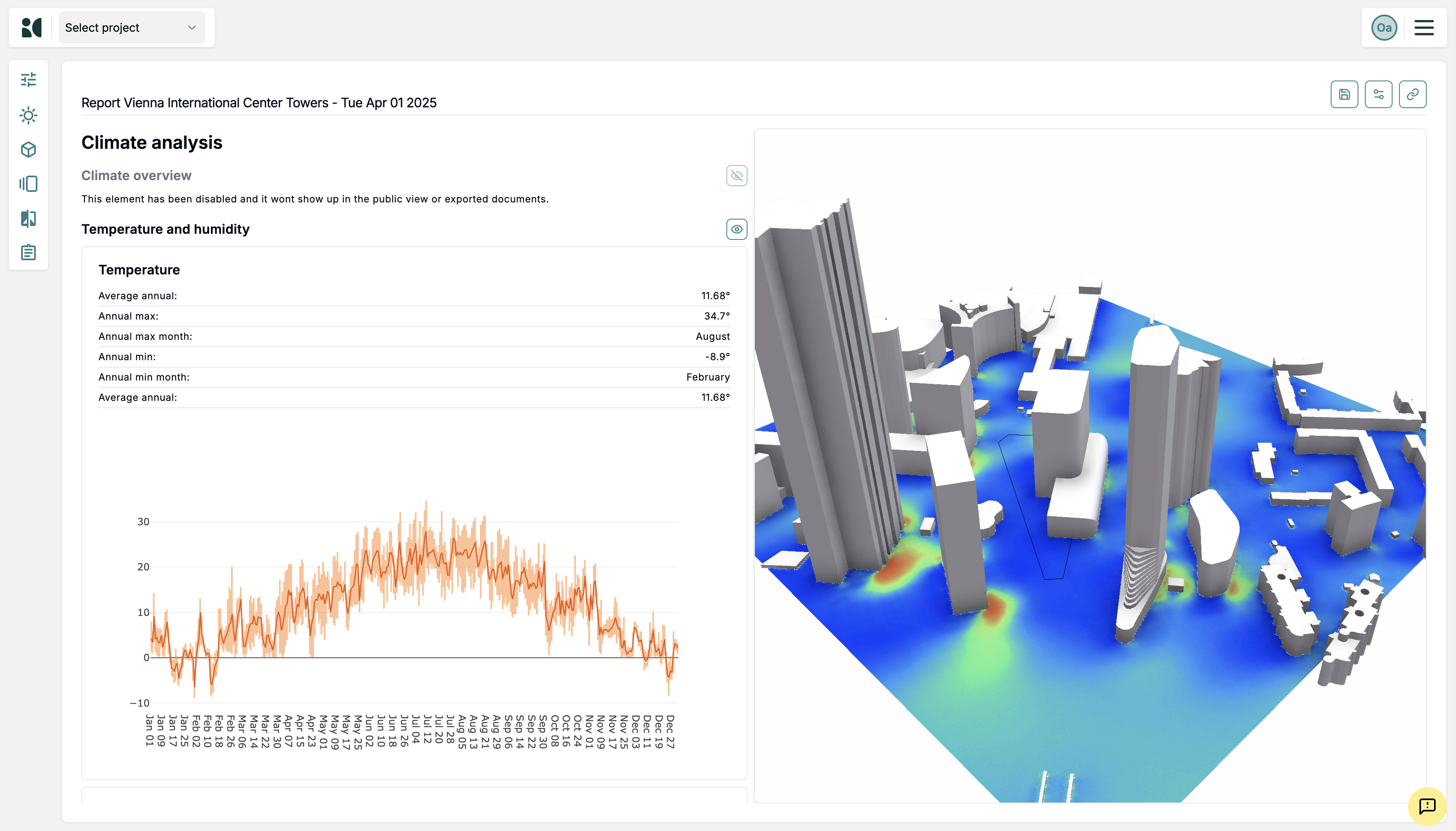Viewport: 1456px width, 831px height.
Task: Open the panels layout sidebar icon
Action: pyautogui.click(x=28, y=184)
